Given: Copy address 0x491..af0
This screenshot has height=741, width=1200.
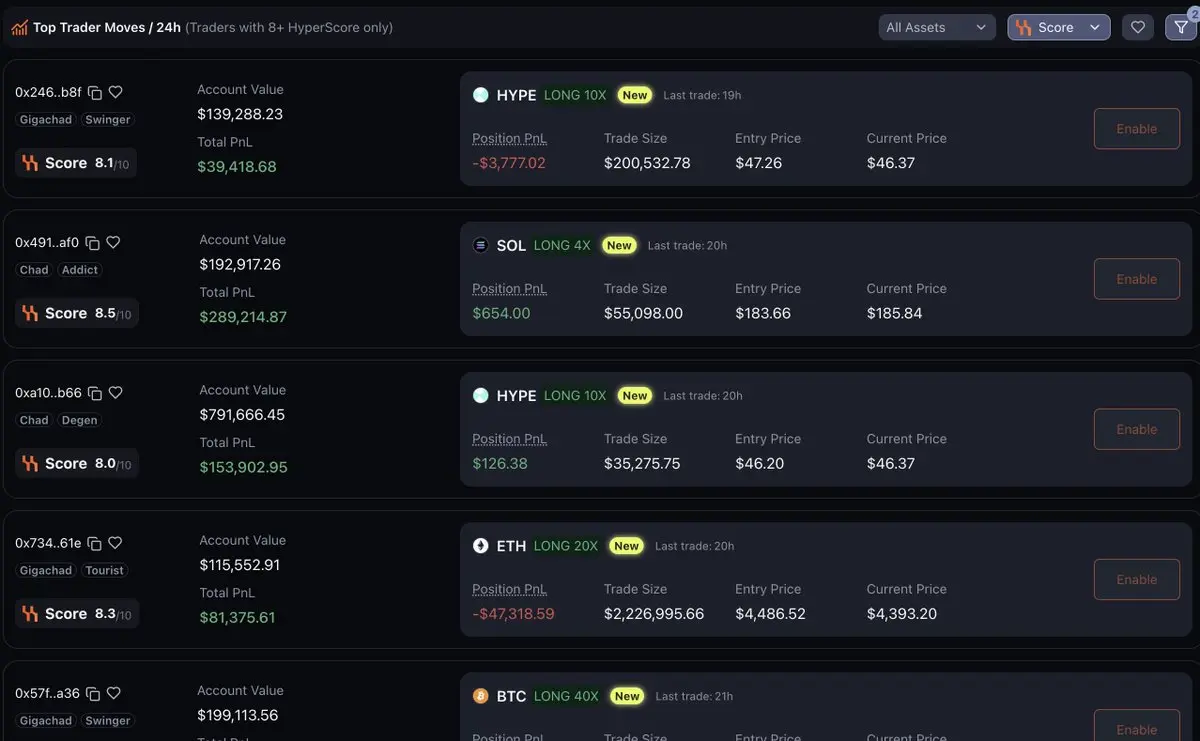Looking at the screenshot, I should pos(92,242).
